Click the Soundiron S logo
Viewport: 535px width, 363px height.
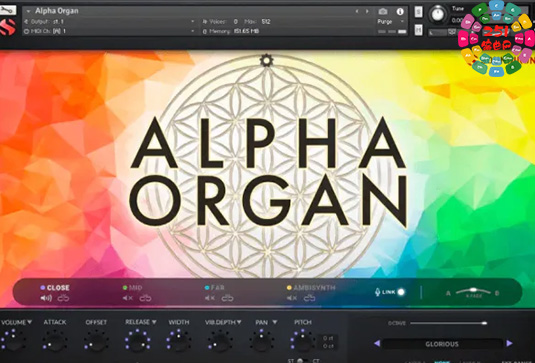click(x=8, y=27)
